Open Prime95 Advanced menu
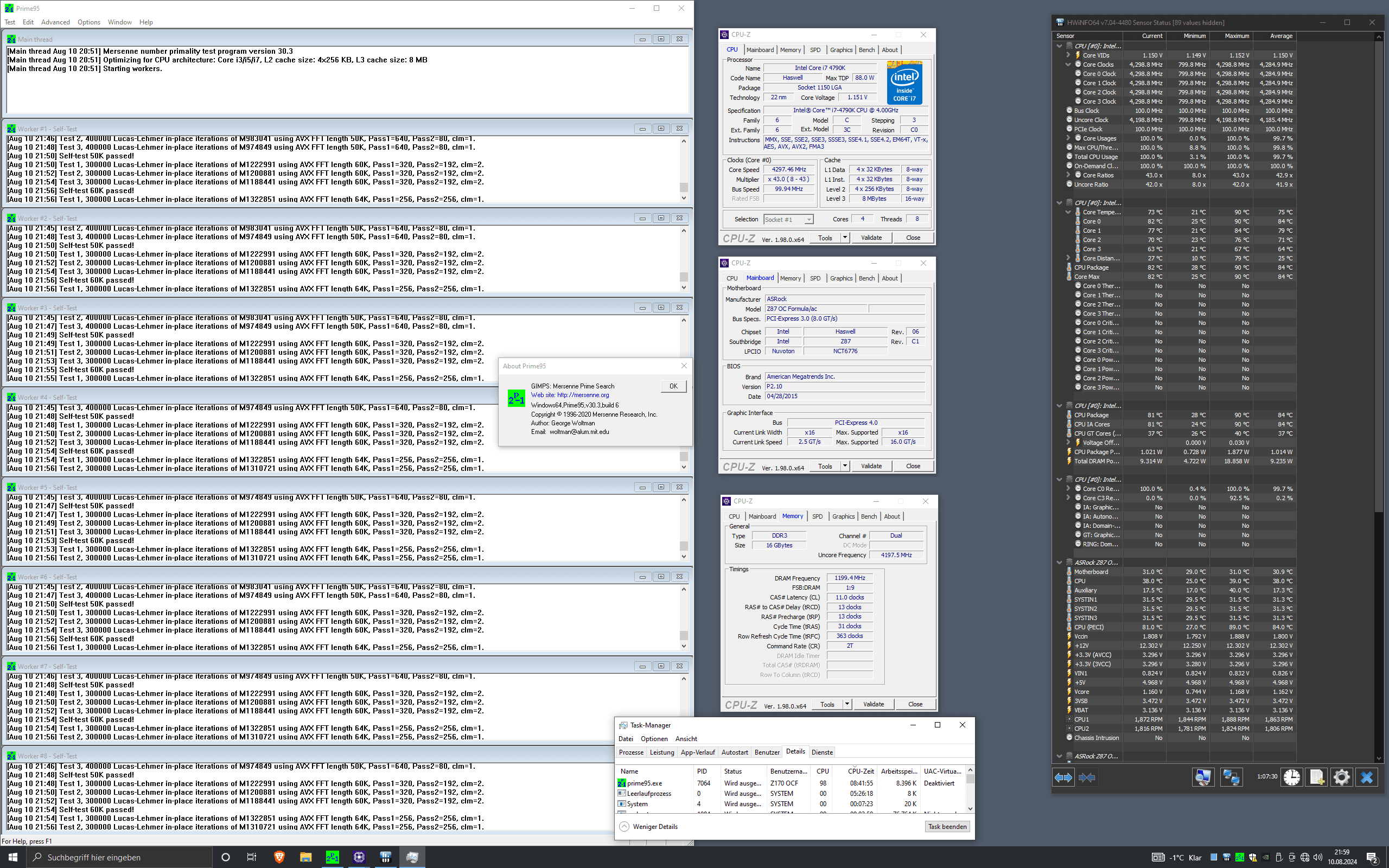This screenshot has width=1389, height=868. coord(55,22)
